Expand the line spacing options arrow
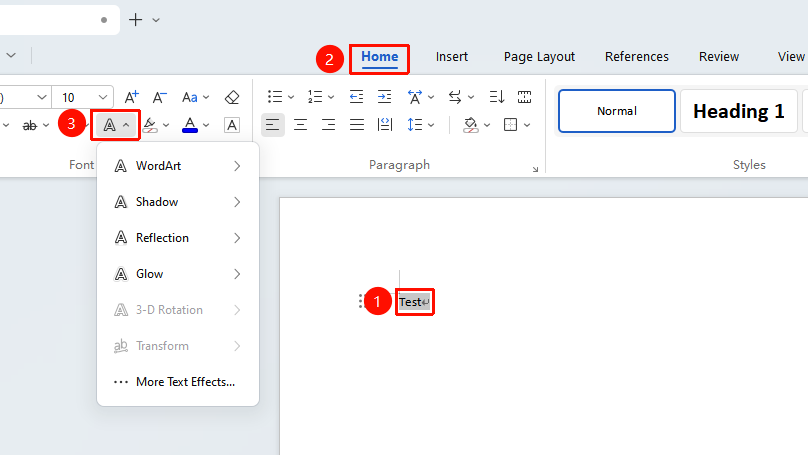Screen dimensions: 808x455 coord(431,125)
